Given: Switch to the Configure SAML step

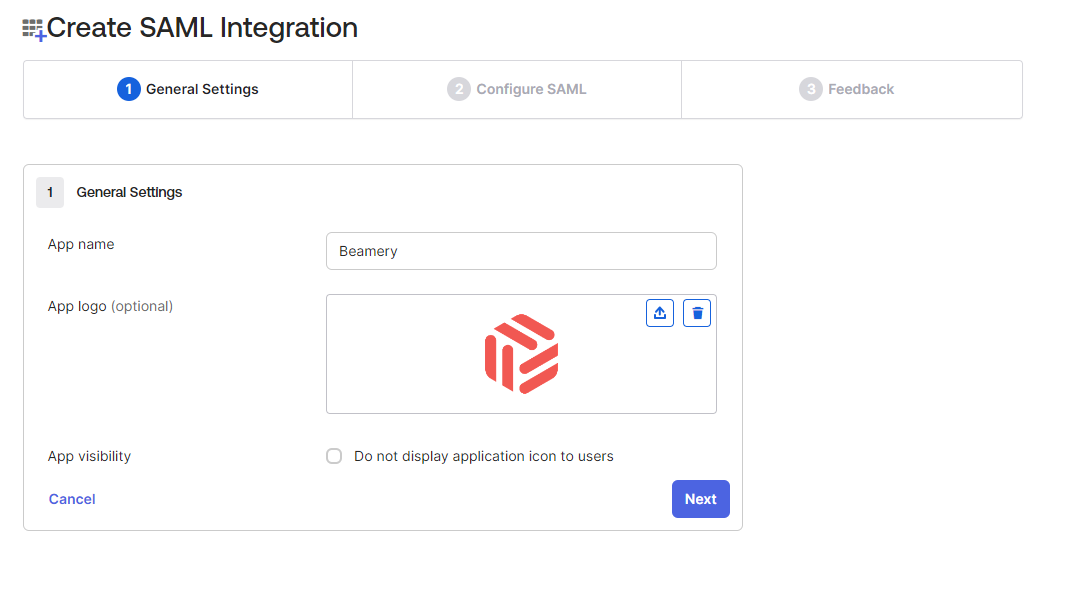Looking at the screenshot, I should pos(517,90).
